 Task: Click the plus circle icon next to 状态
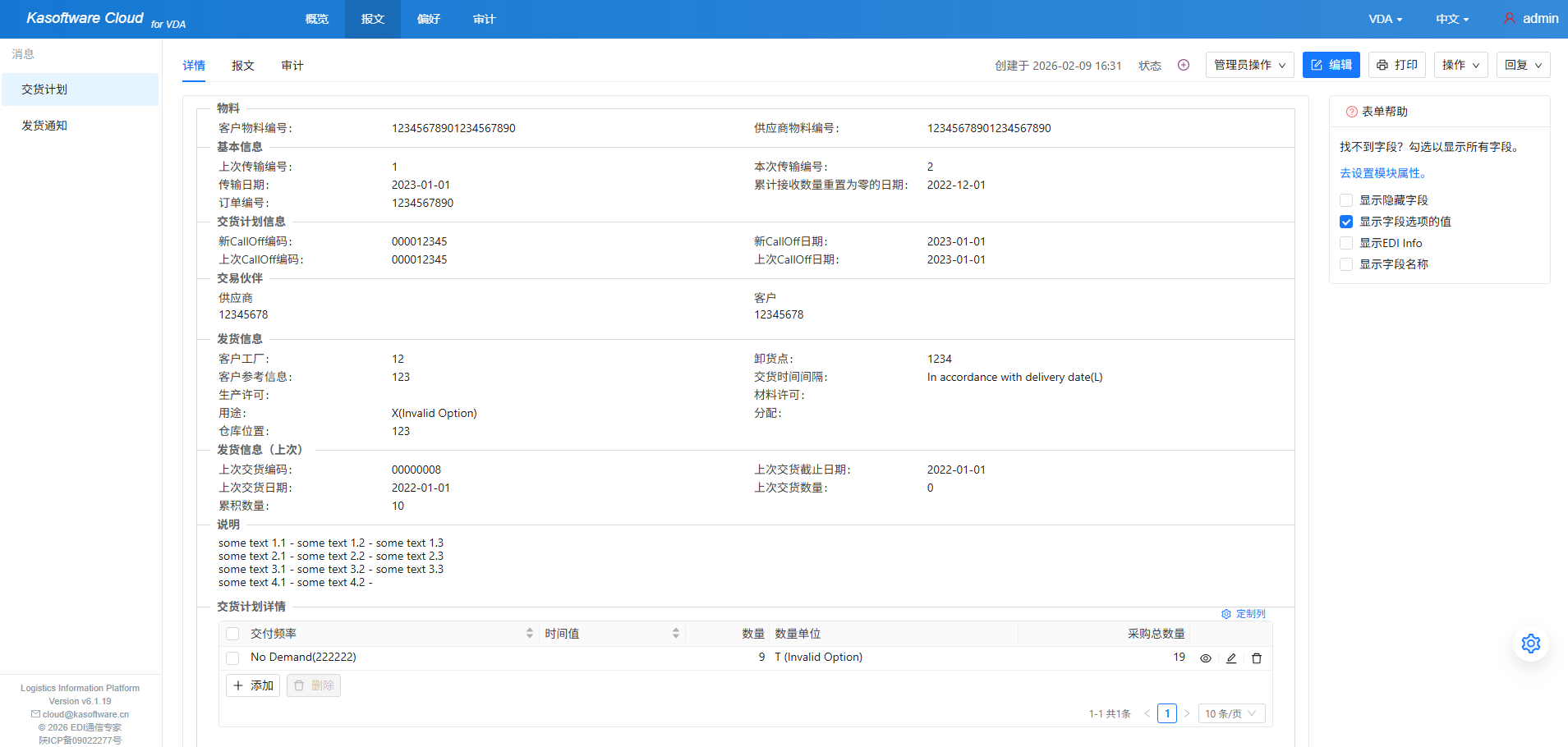(x=1183, y=65)
